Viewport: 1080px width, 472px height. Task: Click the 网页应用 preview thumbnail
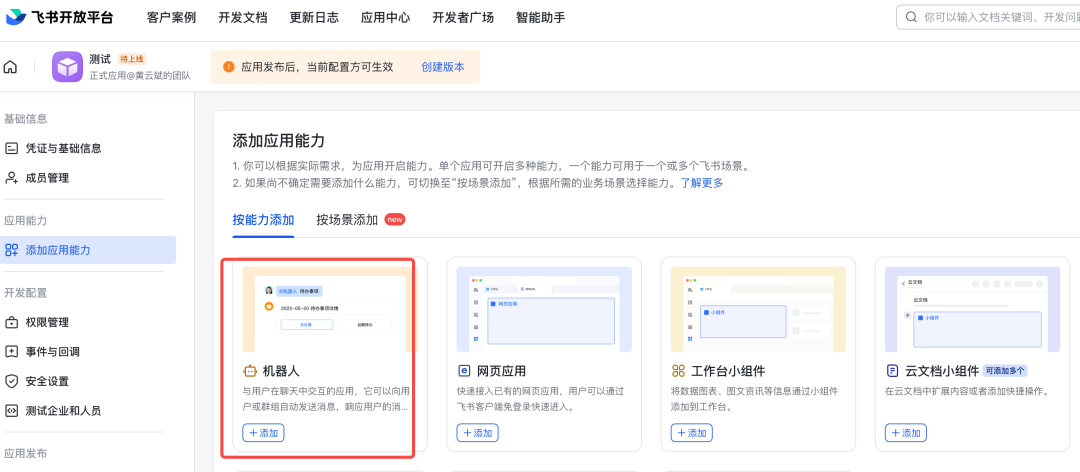[x=544, y=309]
